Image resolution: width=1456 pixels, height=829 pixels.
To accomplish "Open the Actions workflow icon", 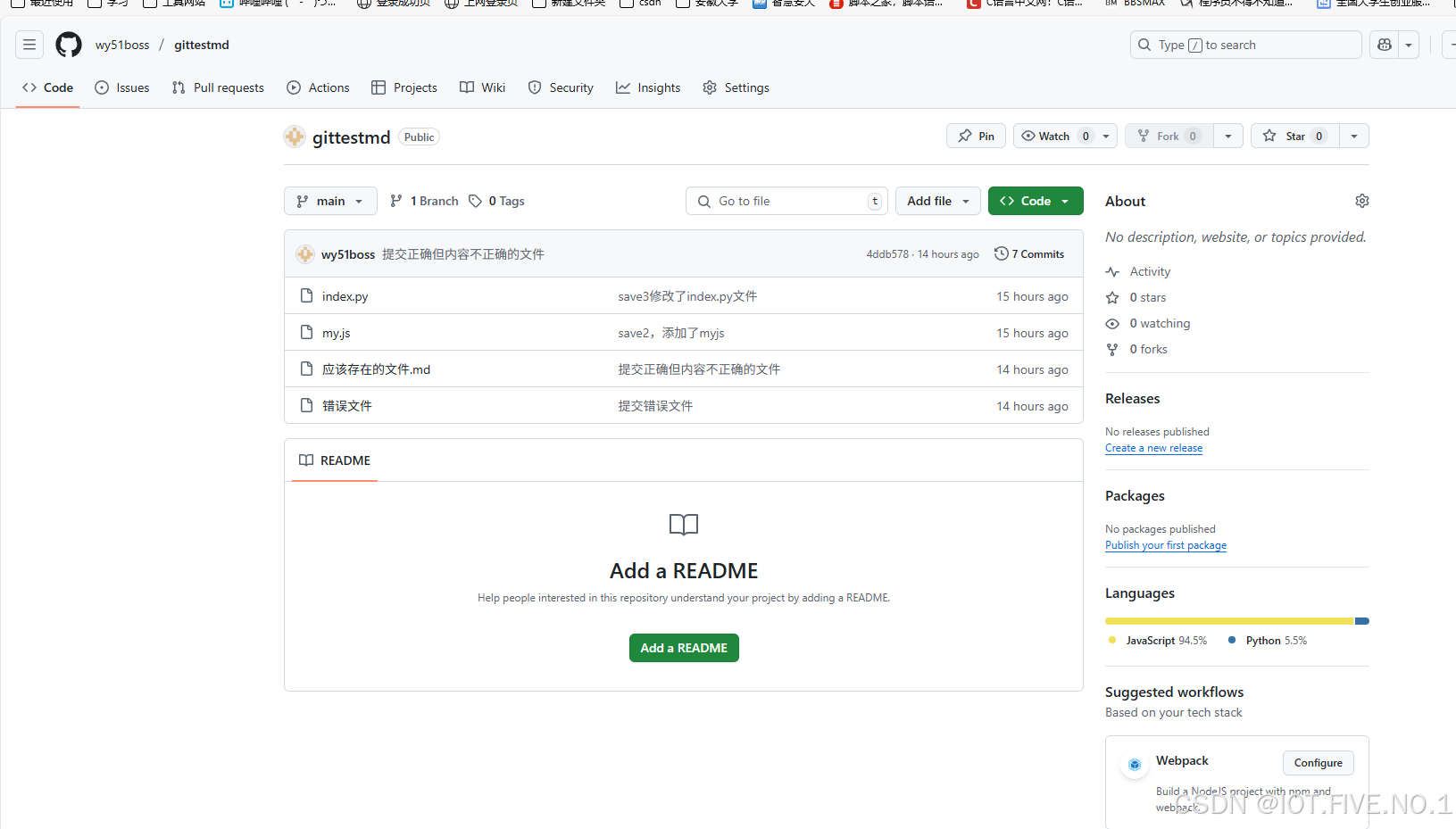I will [295, 87].
